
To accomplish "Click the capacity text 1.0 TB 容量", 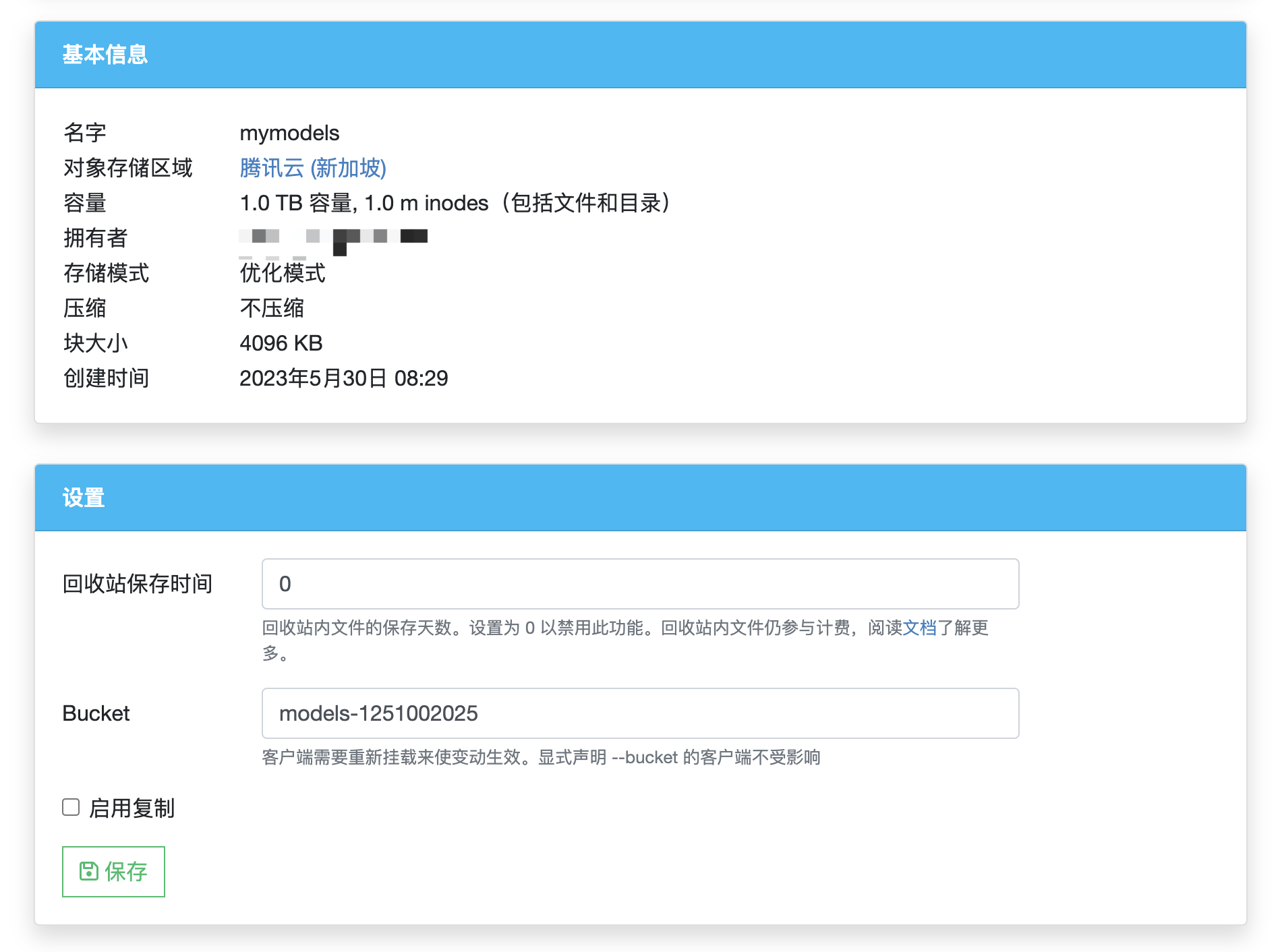I will point(295,203).
